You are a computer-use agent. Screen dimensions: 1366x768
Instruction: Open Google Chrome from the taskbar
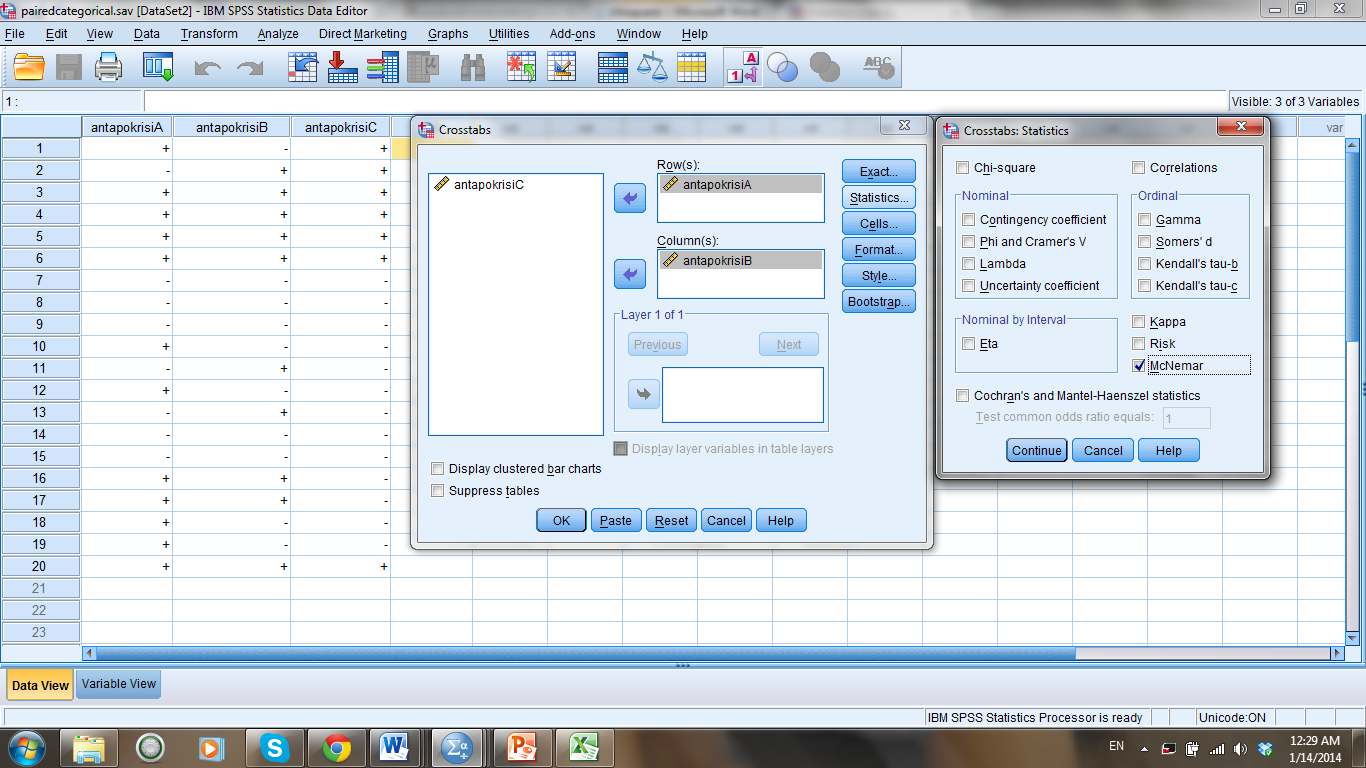point(336,747)
